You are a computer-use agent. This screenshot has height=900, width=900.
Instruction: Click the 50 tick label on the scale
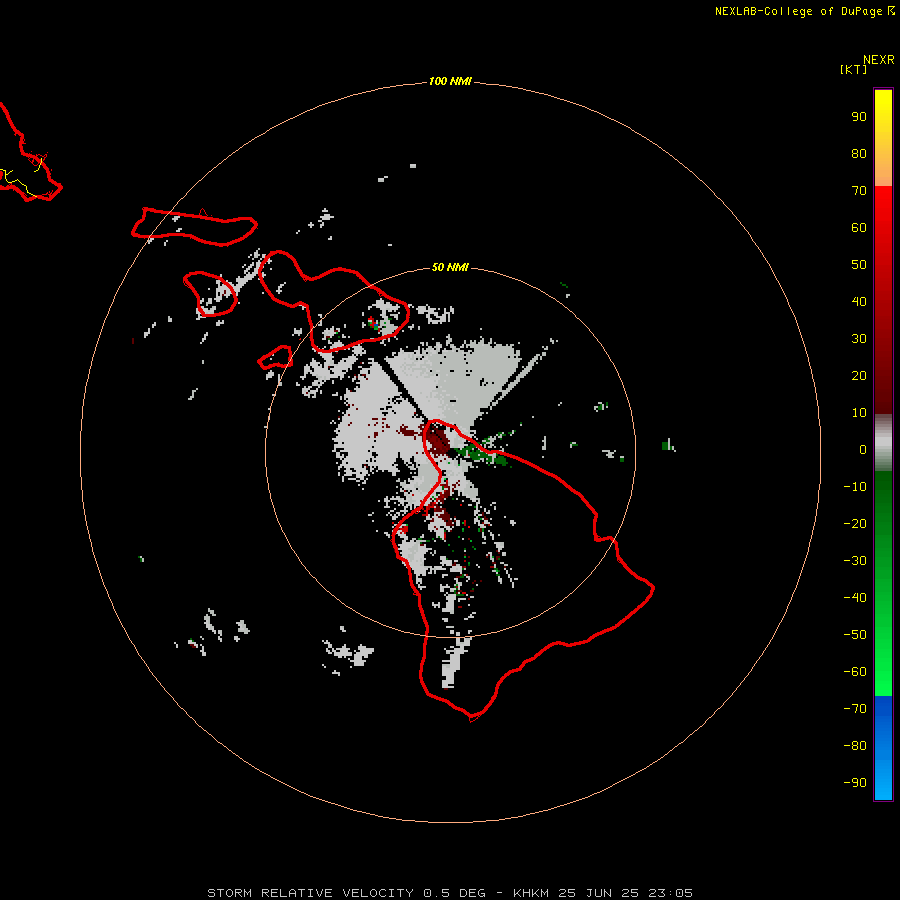pos(859,265)
